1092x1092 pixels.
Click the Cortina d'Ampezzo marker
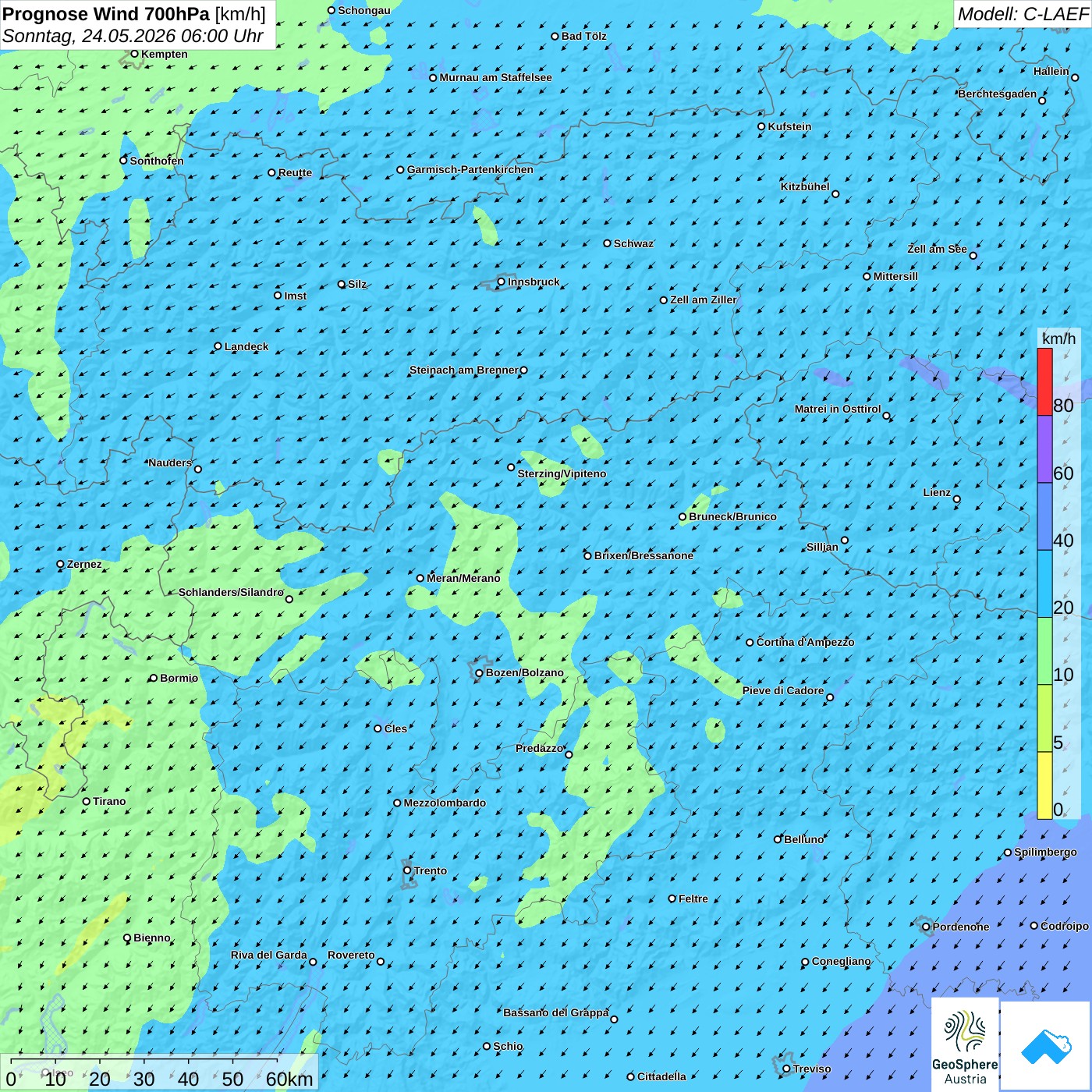coord(750,643)
